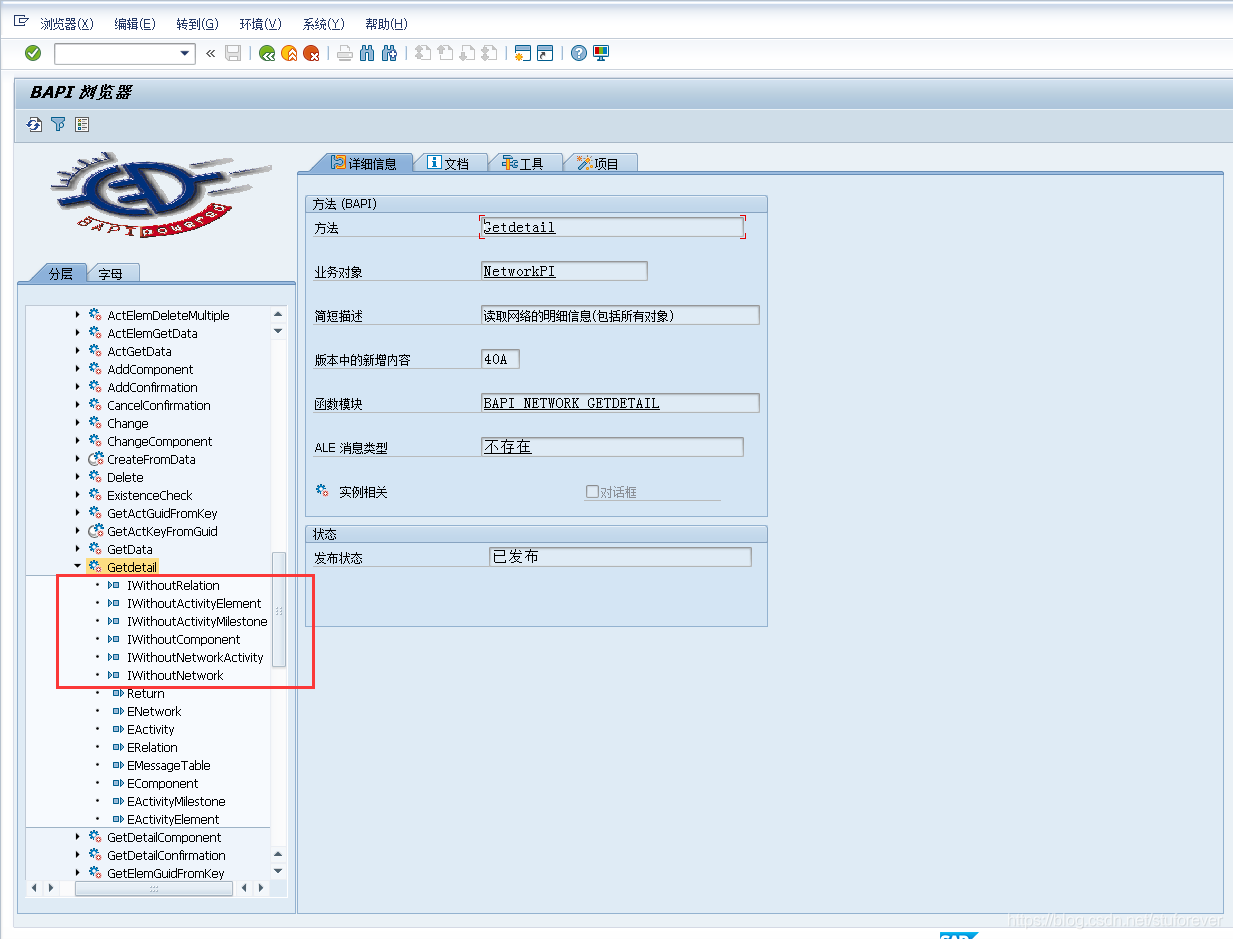Expand the CancelConfirmation node
Viewport: 1233px width, 939px height.
(x=79, y=405)
